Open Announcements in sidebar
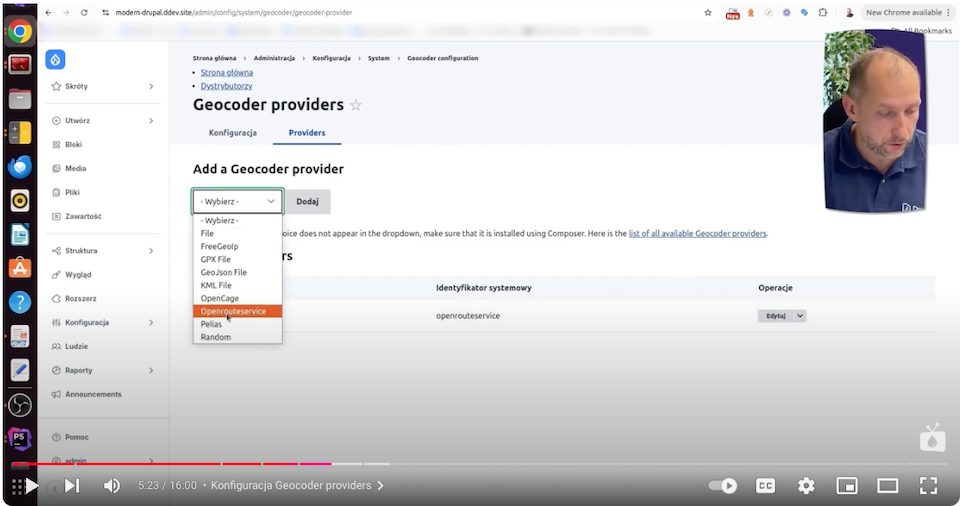 93,394
